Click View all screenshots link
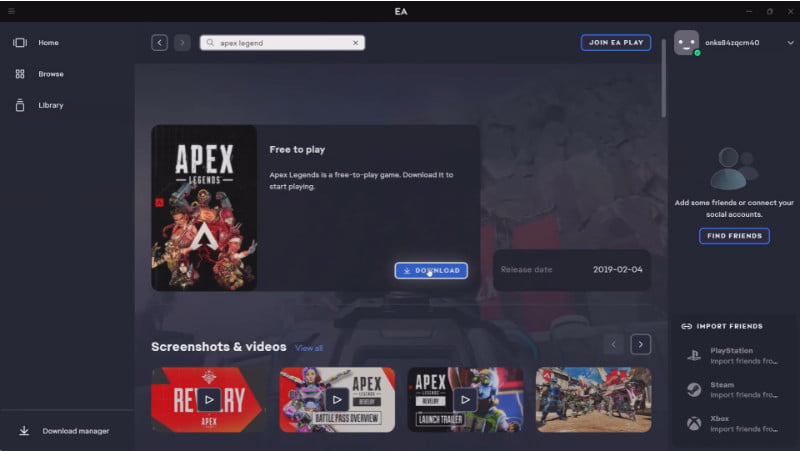 click(x=309, y=348)
